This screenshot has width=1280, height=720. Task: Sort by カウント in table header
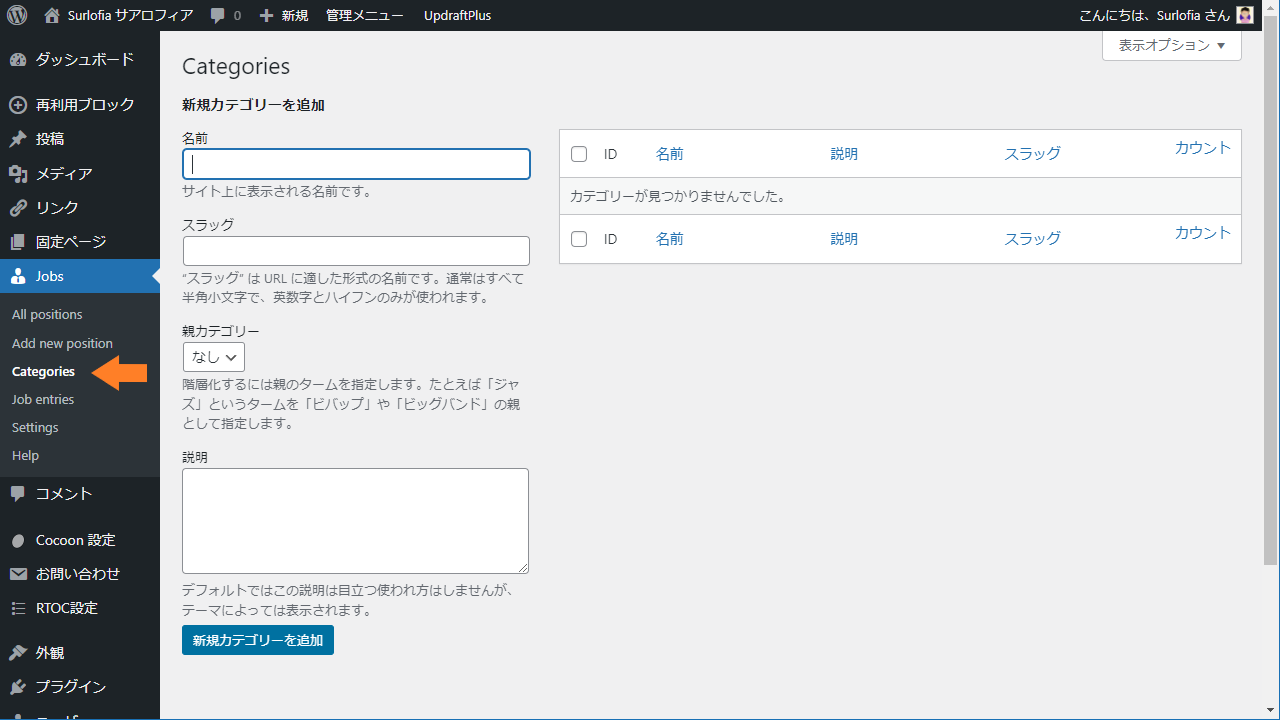(1203, 148)
